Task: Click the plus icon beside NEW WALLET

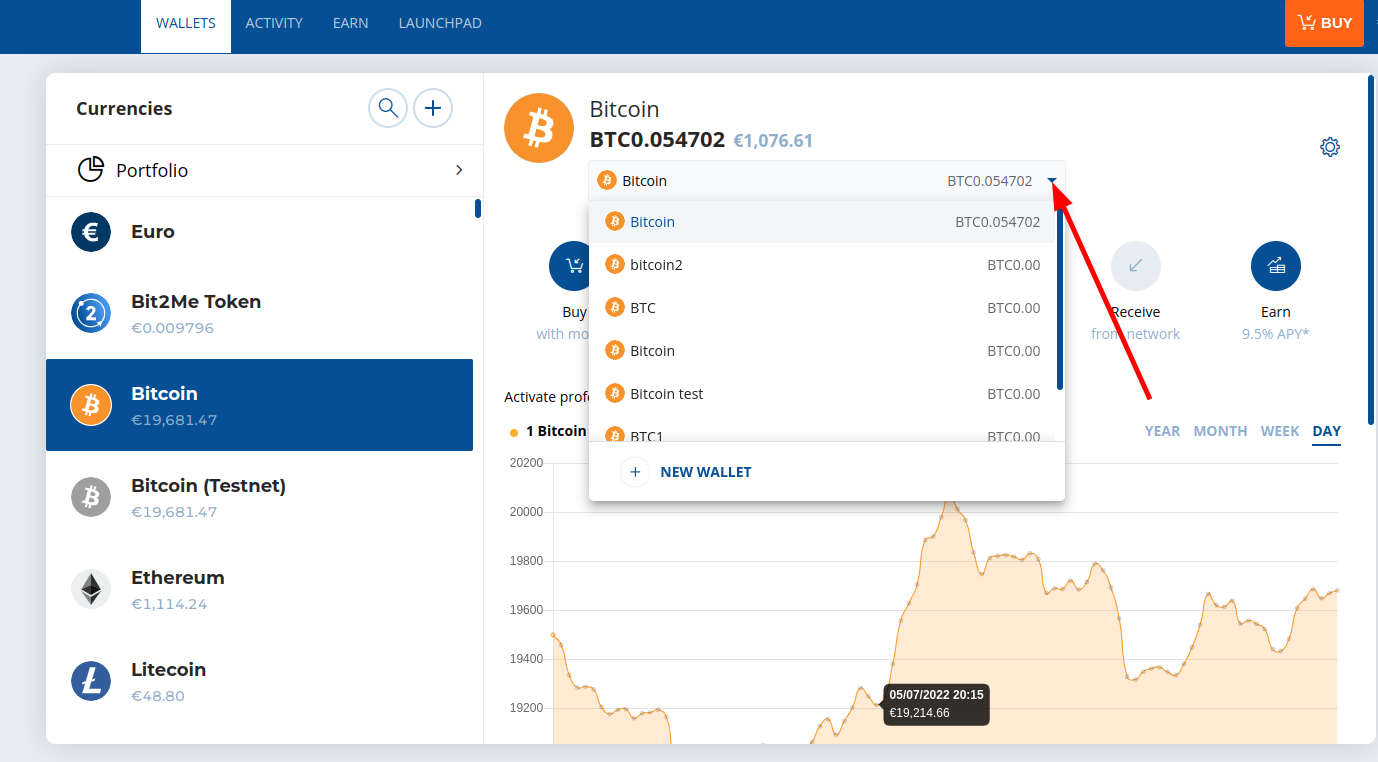Action: pos(635,472)
